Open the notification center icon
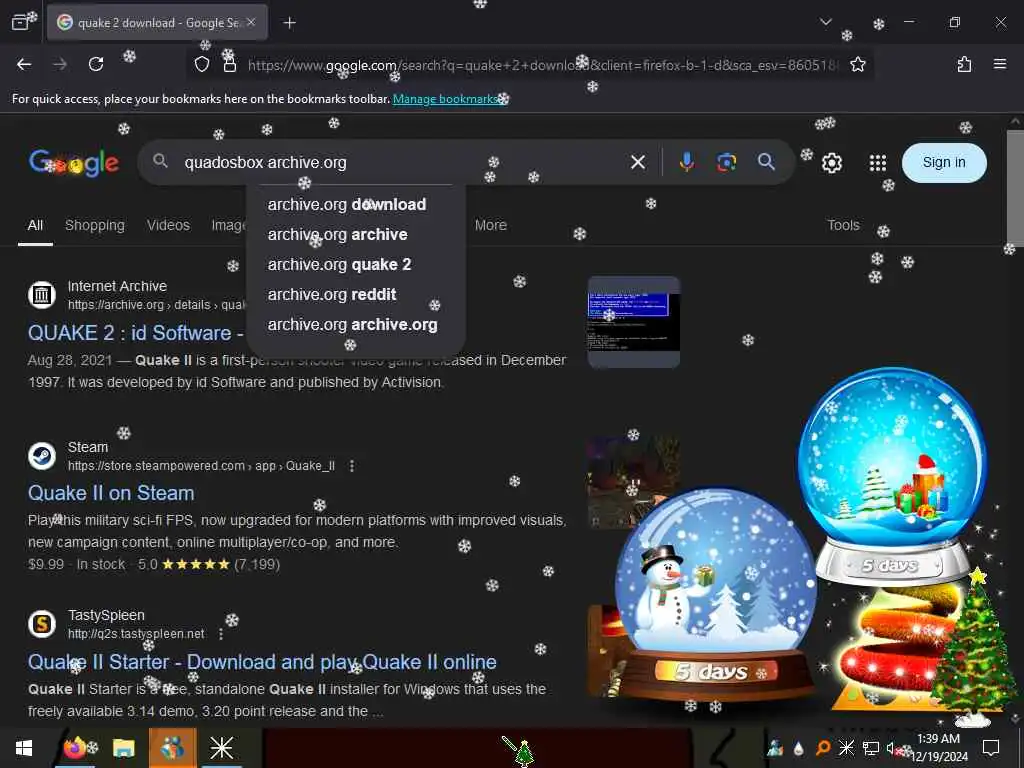Screen dimensions: 1024x768 click(991, 748)
